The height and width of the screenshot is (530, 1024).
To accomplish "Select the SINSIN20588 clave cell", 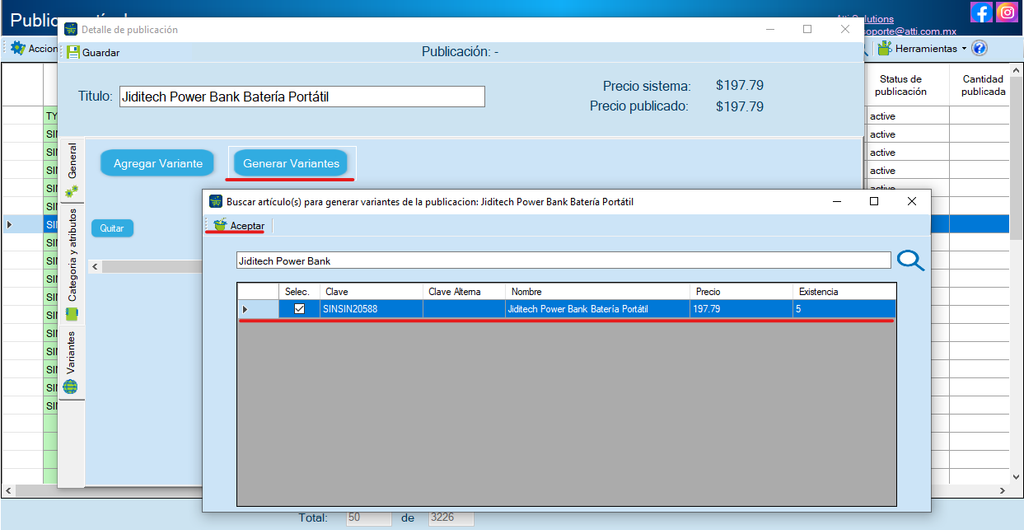I will (372, 309).
